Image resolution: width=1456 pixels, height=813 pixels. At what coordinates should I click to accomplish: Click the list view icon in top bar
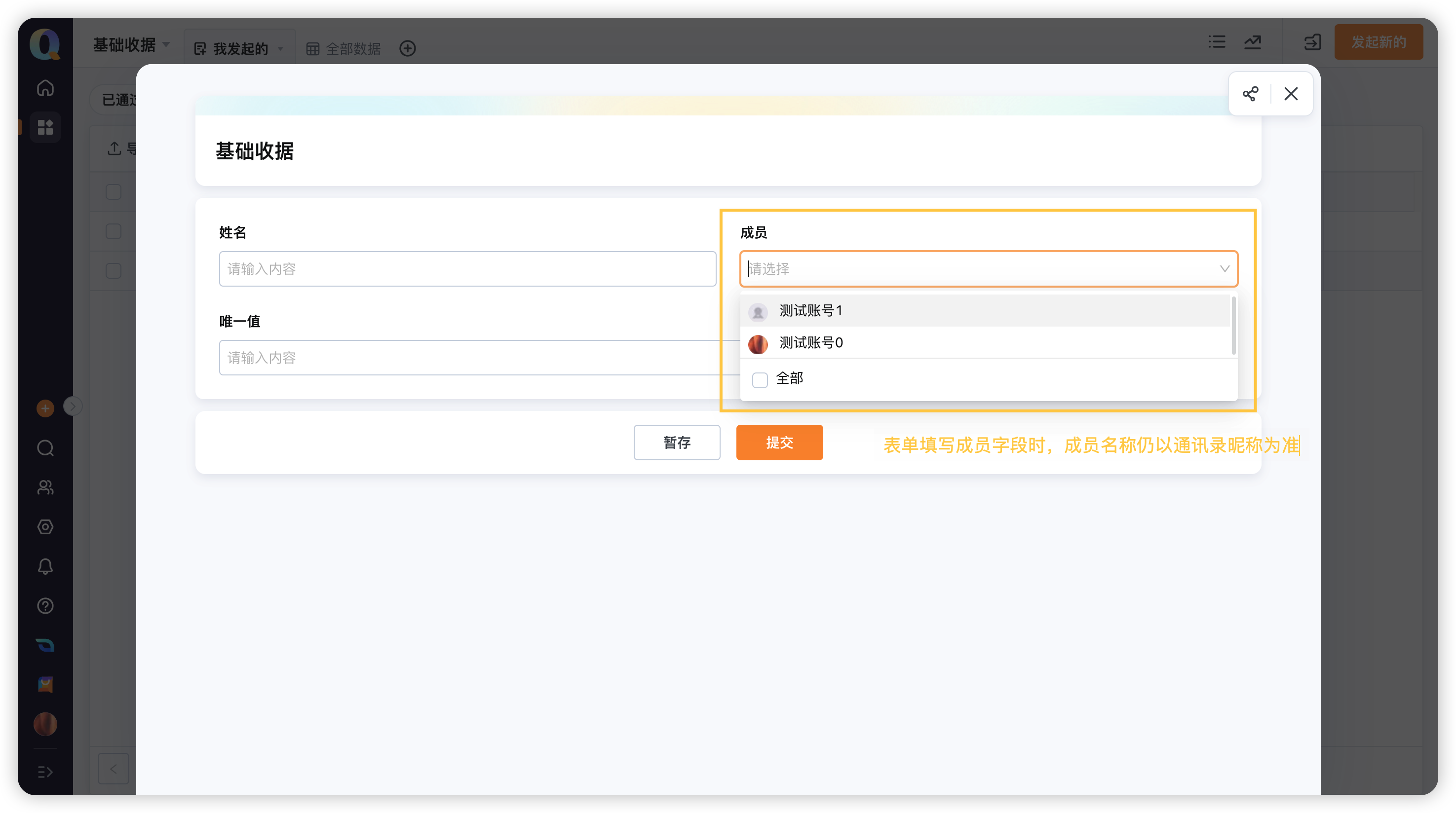1217,42
